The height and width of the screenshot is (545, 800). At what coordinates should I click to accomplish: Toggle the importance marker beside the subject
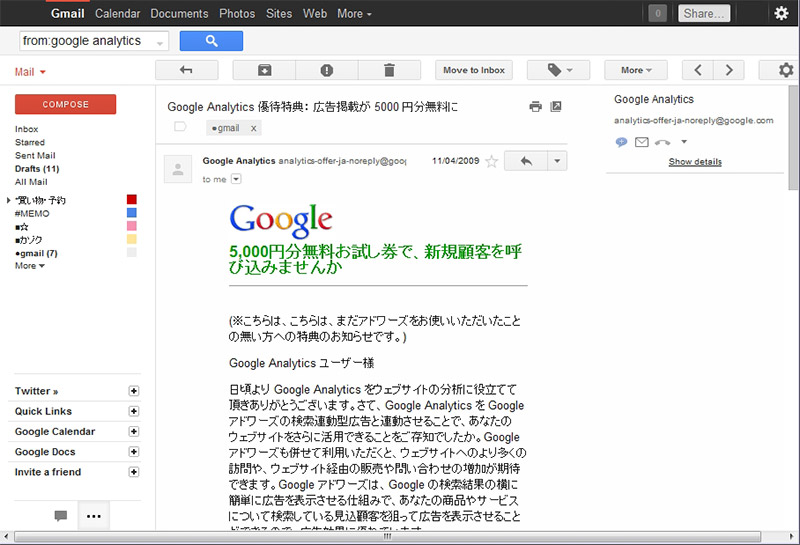coord(180,127)
